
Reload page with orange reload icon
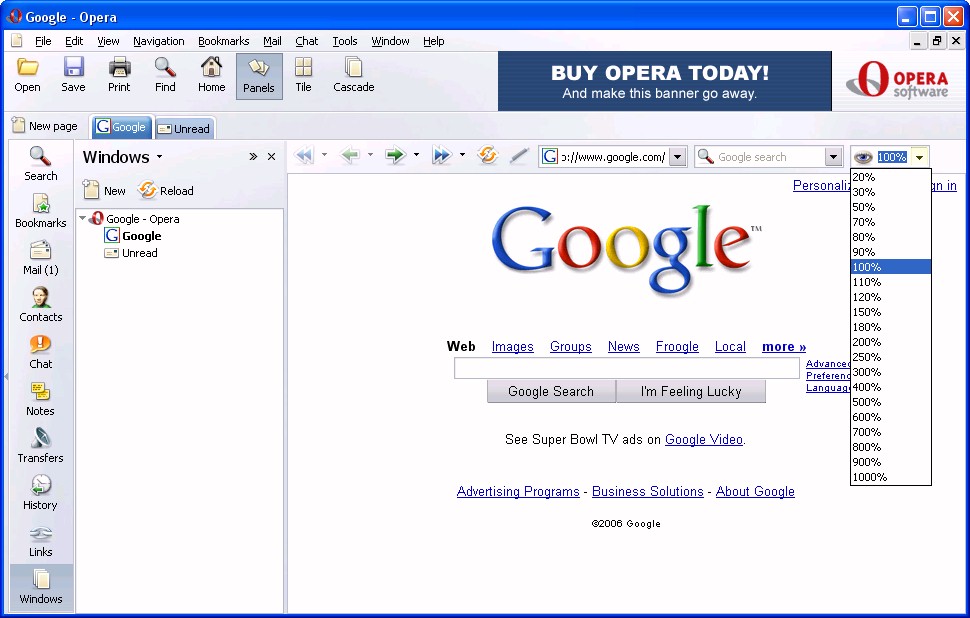coord(487,155)
